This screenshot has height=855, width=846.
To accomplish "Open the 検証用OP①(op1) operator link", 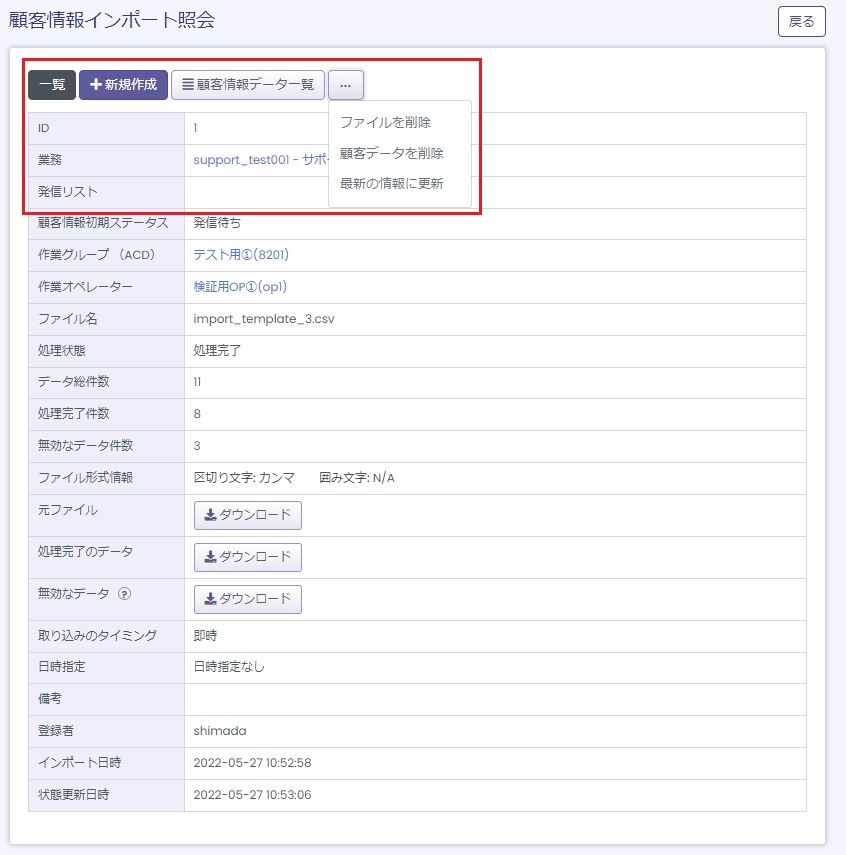I will pos(239,287).
